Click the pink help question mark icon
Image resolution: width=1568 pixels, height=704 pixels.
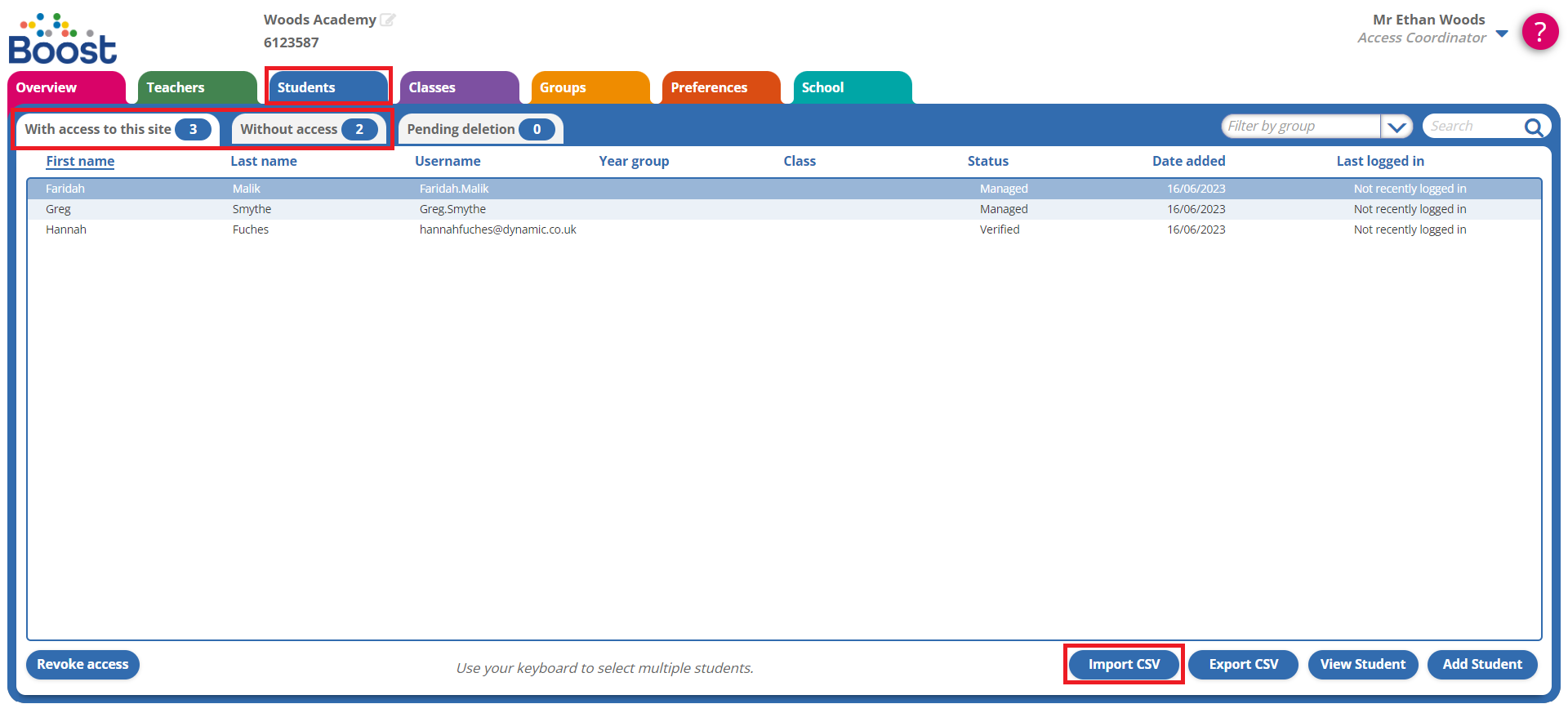1539,33
